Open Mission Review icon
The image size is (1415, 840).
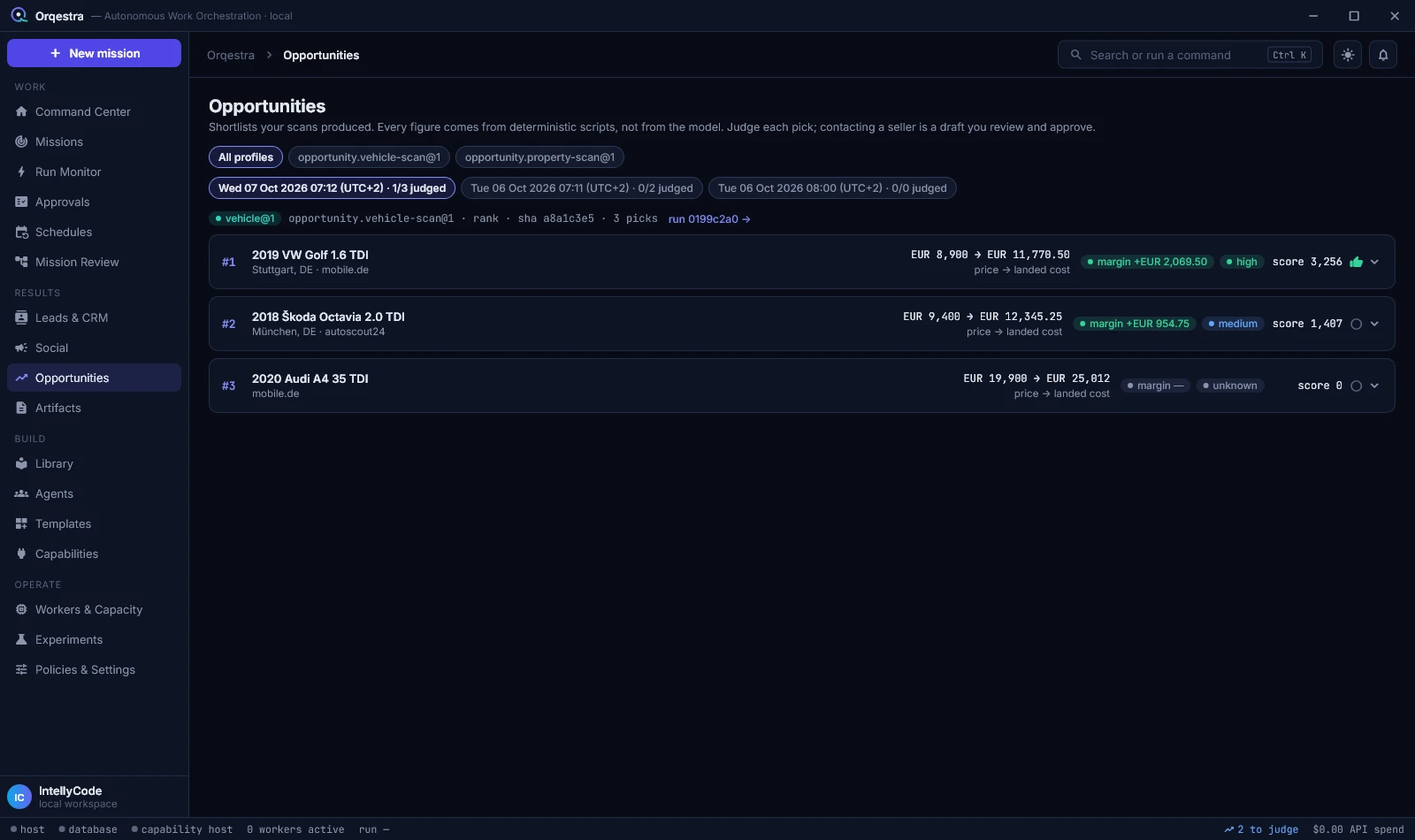click(21, 262)
